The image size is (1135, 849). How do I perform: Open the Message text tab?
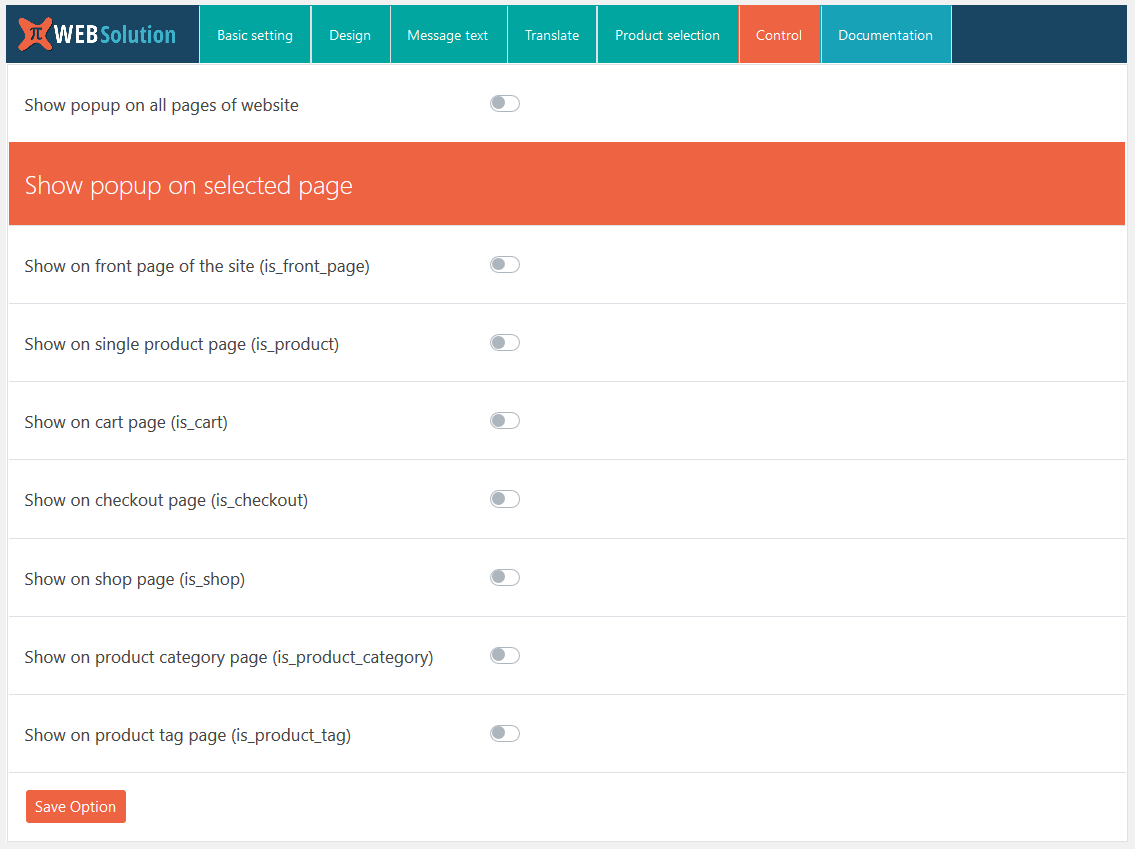(x=448, y=34)
